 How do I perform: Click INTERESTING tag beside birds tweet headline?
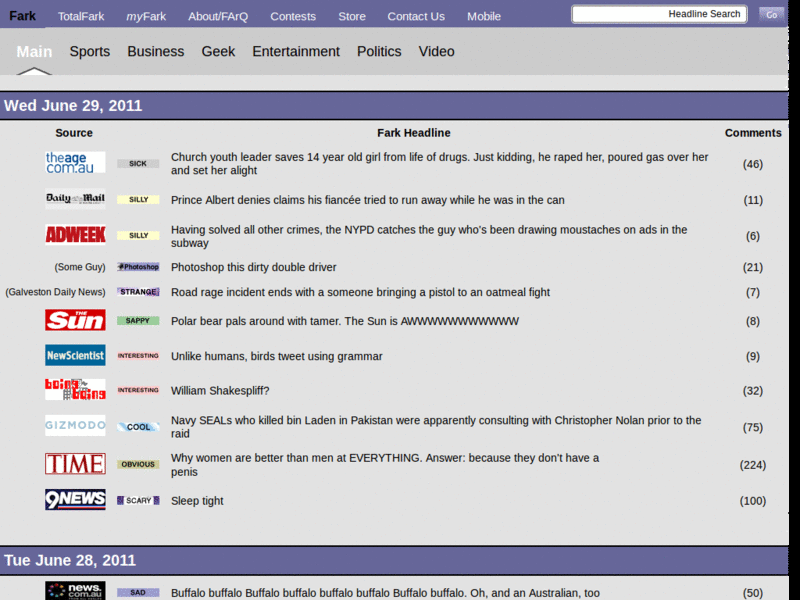point(138,356)
